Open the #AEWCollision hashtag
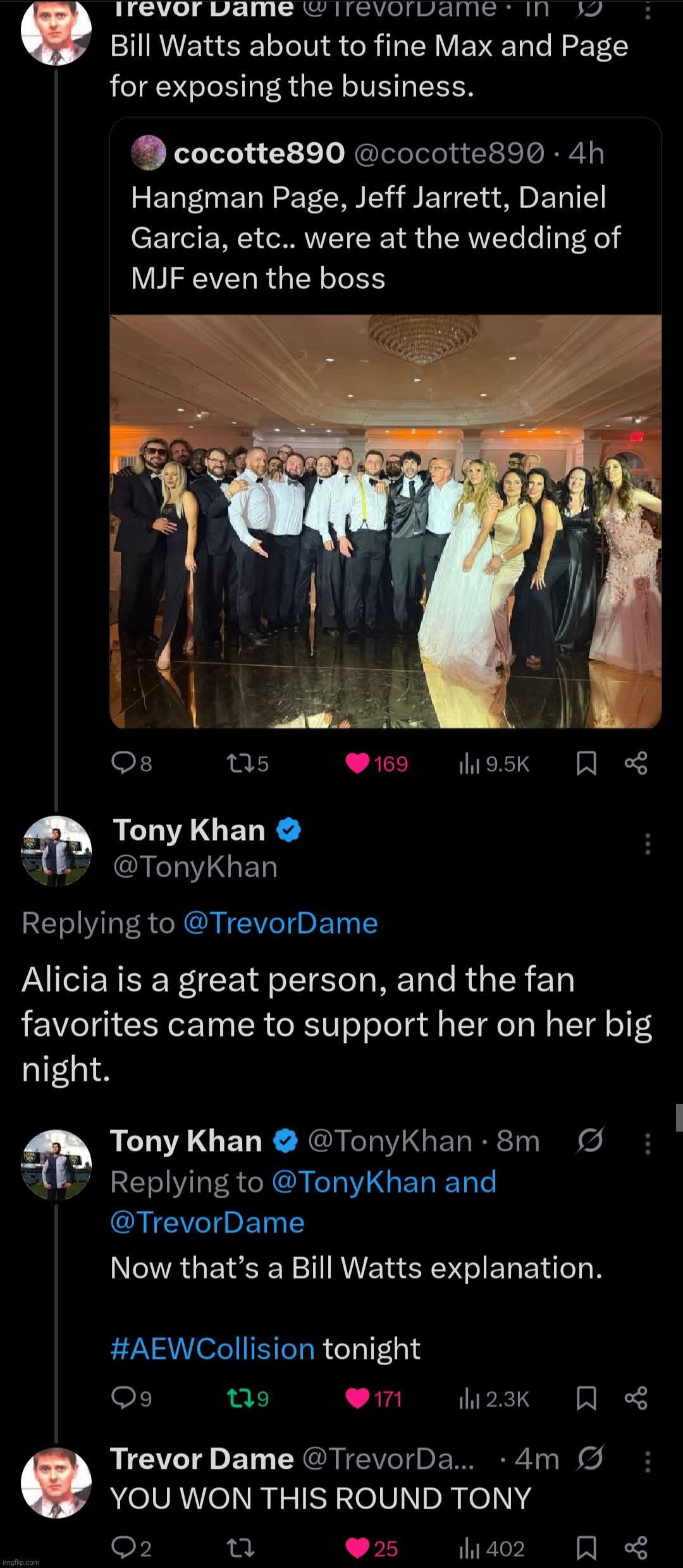Viewport: 683px width, 1568px height. (212, 1348)
